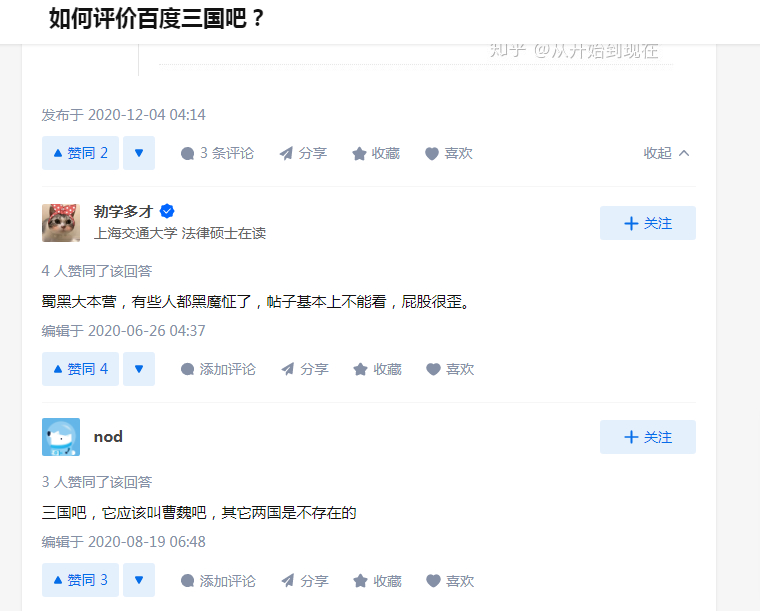Bookmark the first answer with 收藏 star
Screen dimensions: 760x611
click(x=376, y=153)
